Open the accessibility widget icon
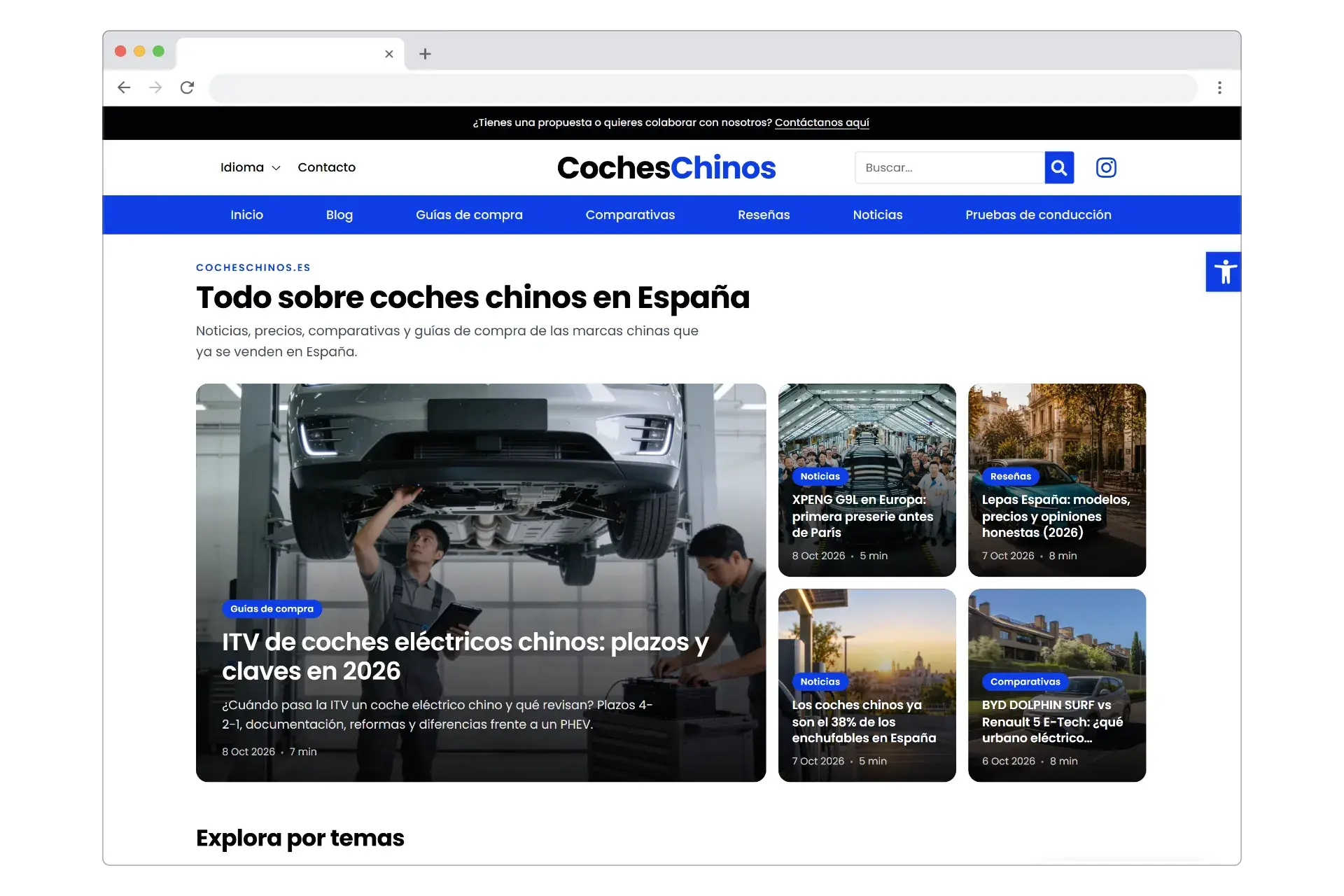 pyautogui.click(x=1224, y=272)
